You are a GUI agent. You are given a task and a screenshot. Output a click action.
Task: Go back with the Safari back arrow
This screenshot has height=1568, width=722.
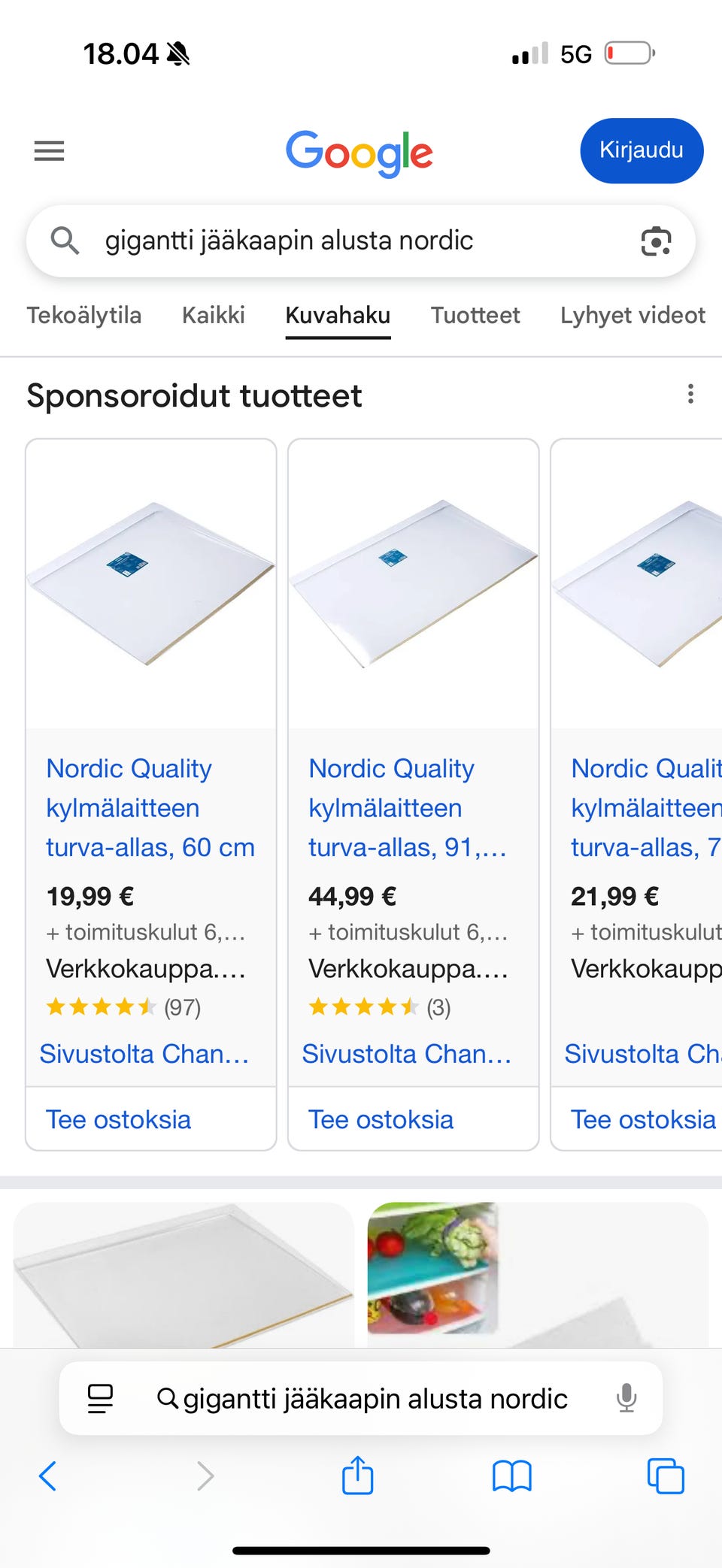coord(47,1476)
